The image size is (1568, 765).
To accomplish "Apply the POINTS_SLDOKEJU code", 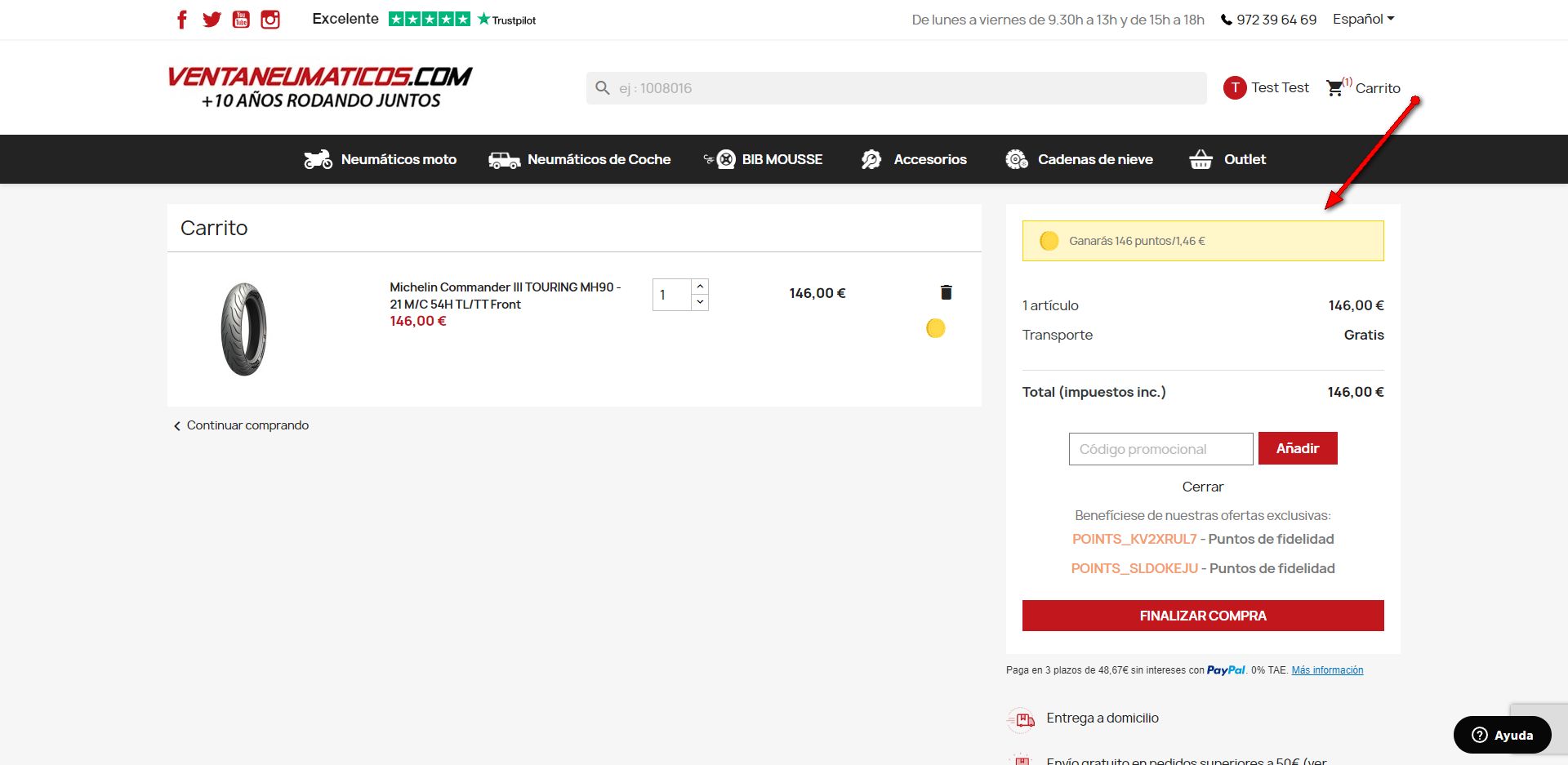I will pyautogui.click(x=1134, y=568).
